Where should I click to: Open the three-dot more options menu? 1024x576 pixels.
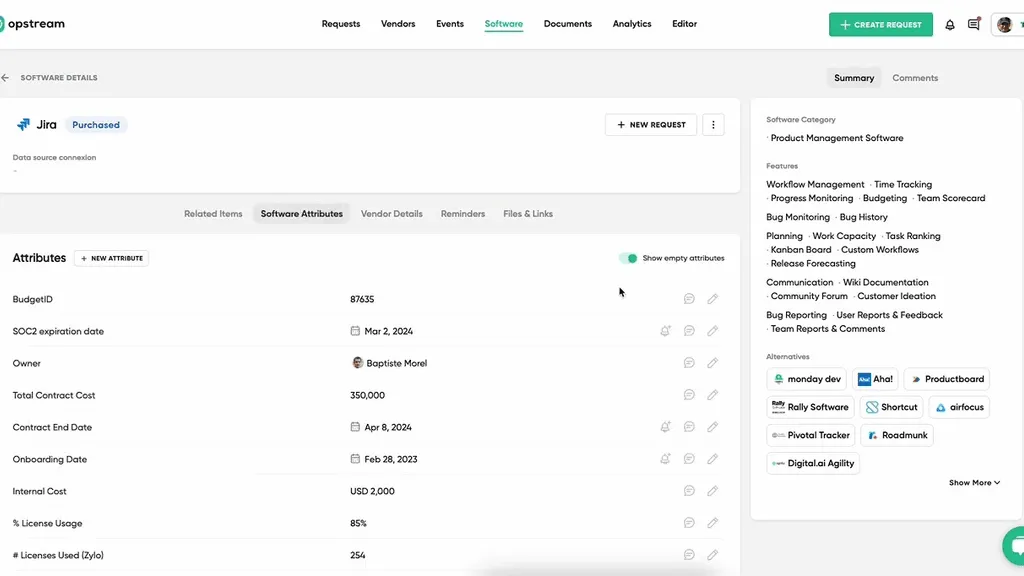tap(713, 125)
